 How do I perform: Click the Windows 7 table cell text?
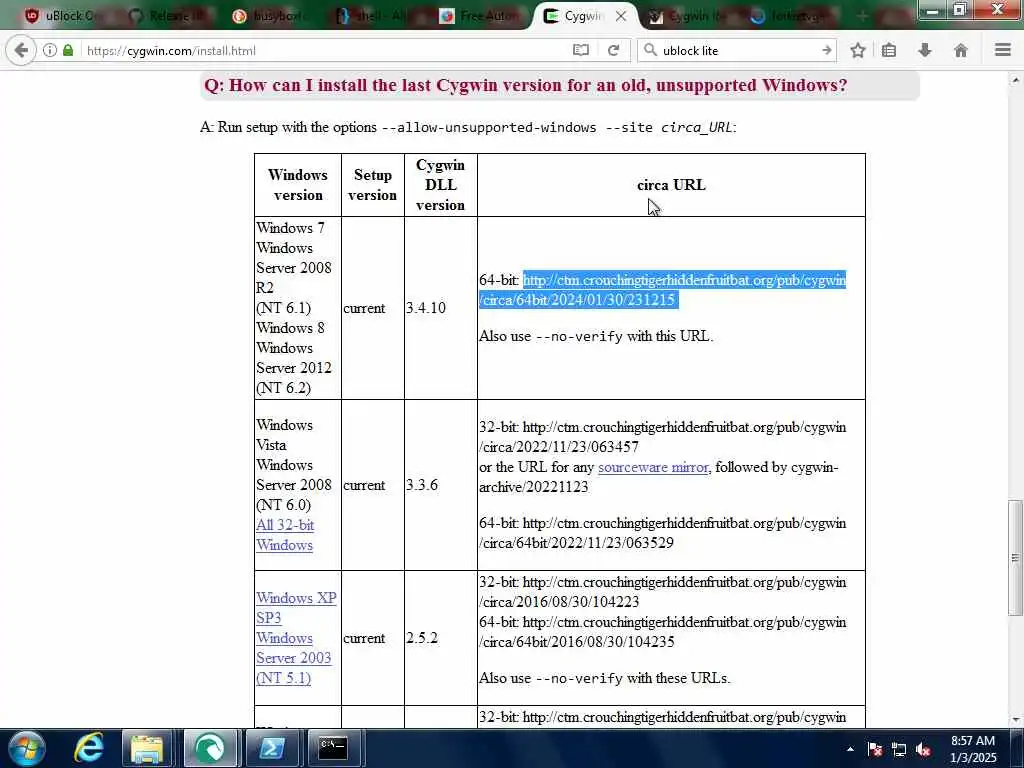point(290,228)
